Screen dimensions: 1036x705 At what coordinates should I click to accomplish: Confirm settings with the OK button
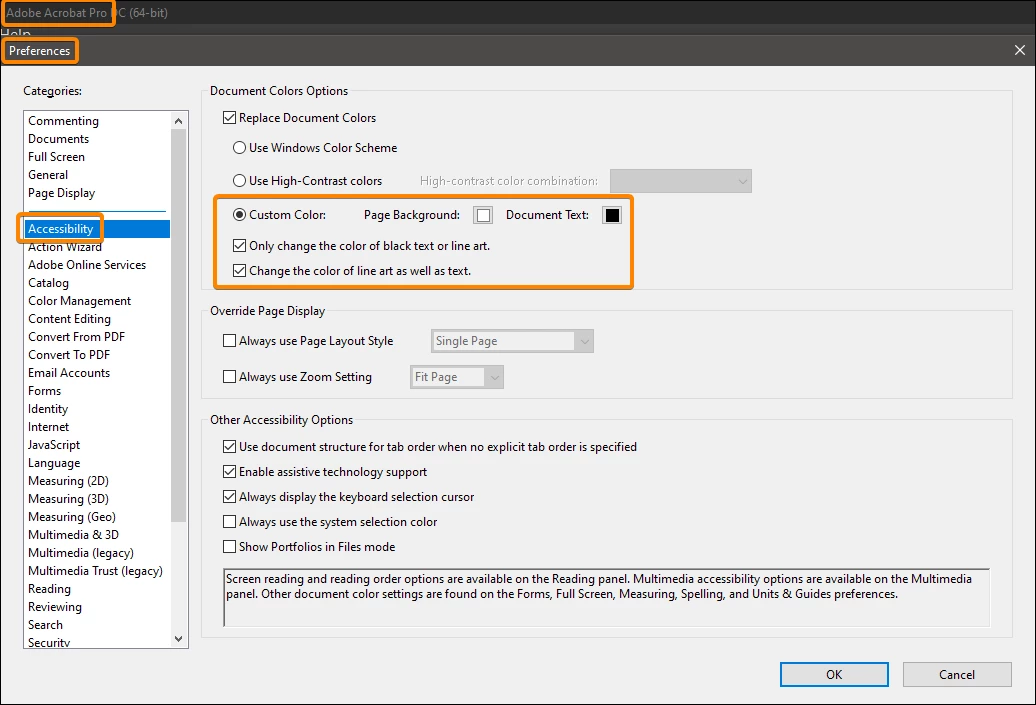click(x=834, y=675)
